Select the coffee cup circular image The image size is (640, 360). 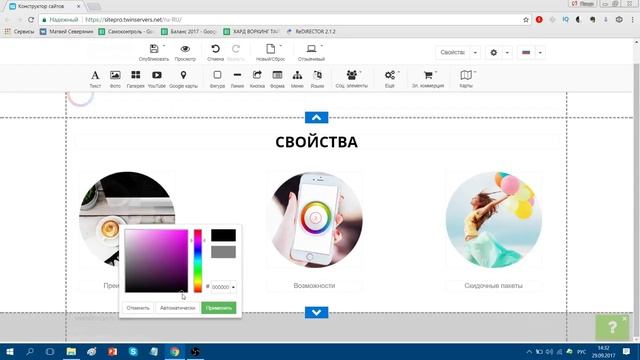pyautogui.click(x=127, y=220)
